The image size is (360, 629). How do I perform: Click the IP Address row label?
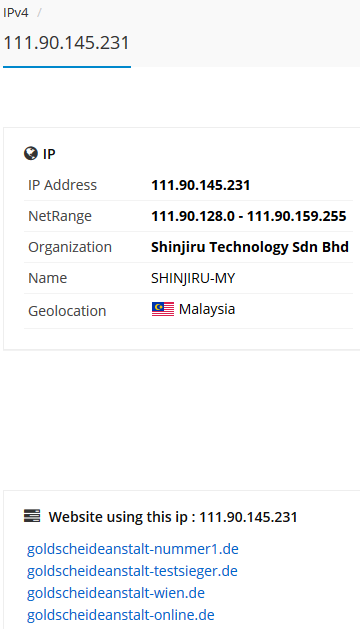click(63, 185)
